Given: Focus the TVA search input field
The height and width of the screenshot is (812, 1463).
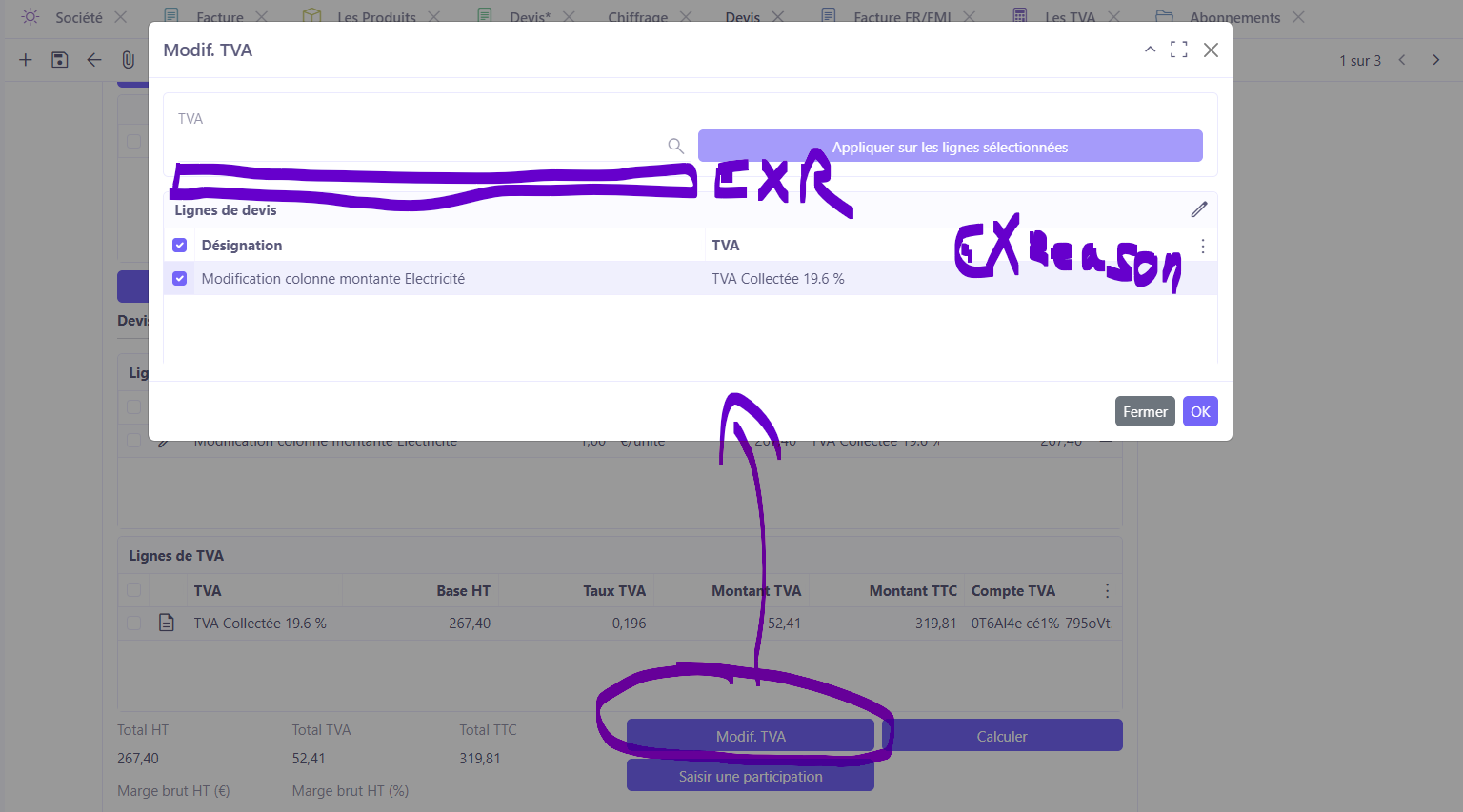Looking at the screenshot, I should tap(419, 146).
